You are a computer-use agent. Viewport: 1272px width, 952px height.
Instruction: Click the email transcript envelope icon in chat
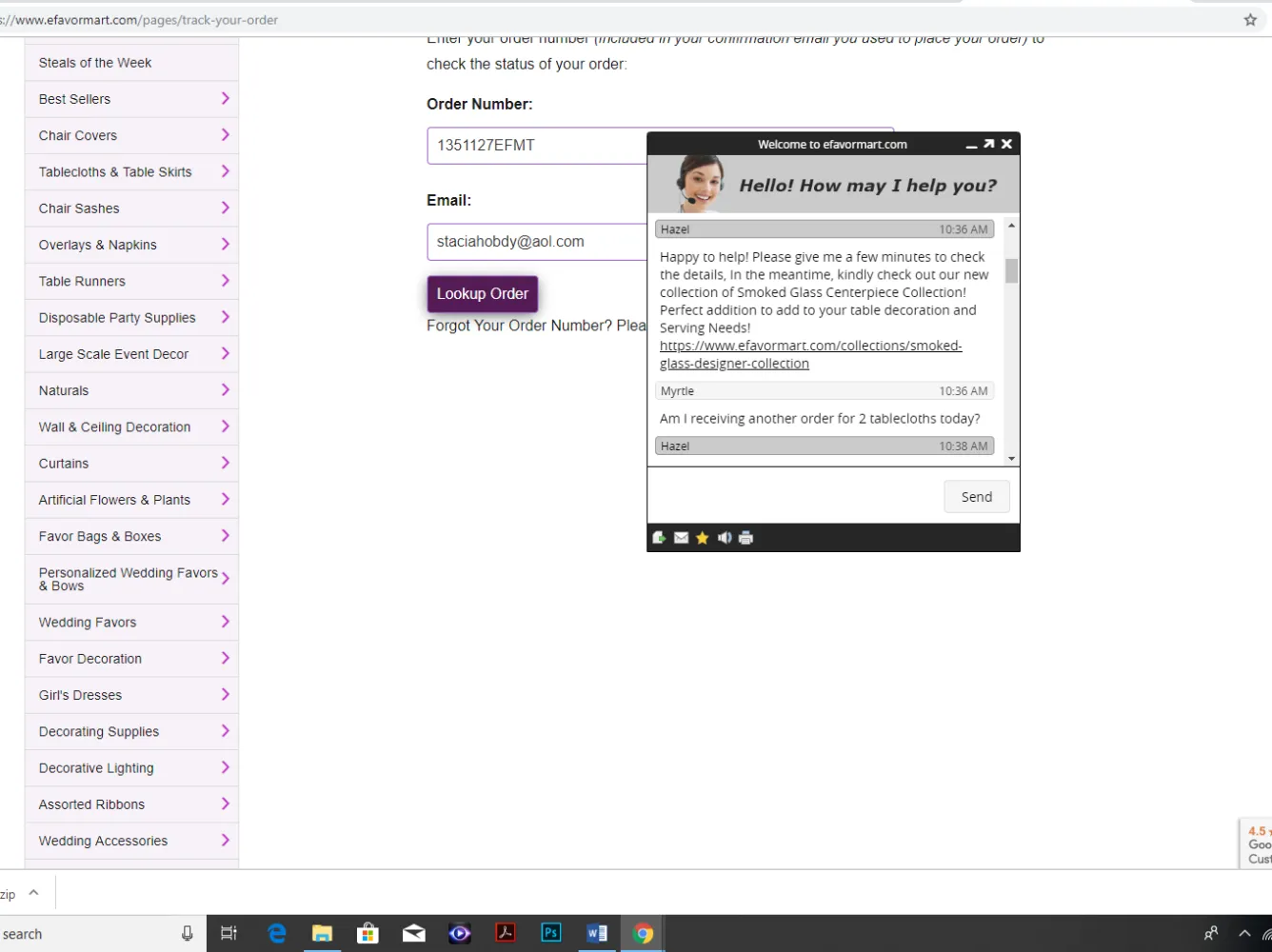coord(681,538)
